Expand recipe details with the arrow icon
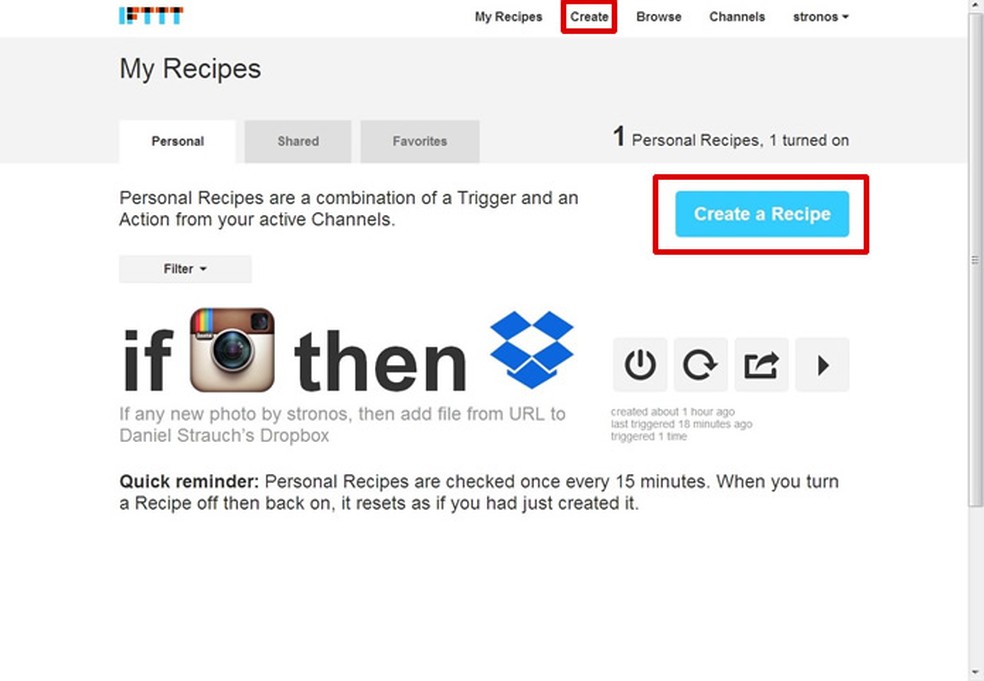The image size is (984, 681). [822, 365]
